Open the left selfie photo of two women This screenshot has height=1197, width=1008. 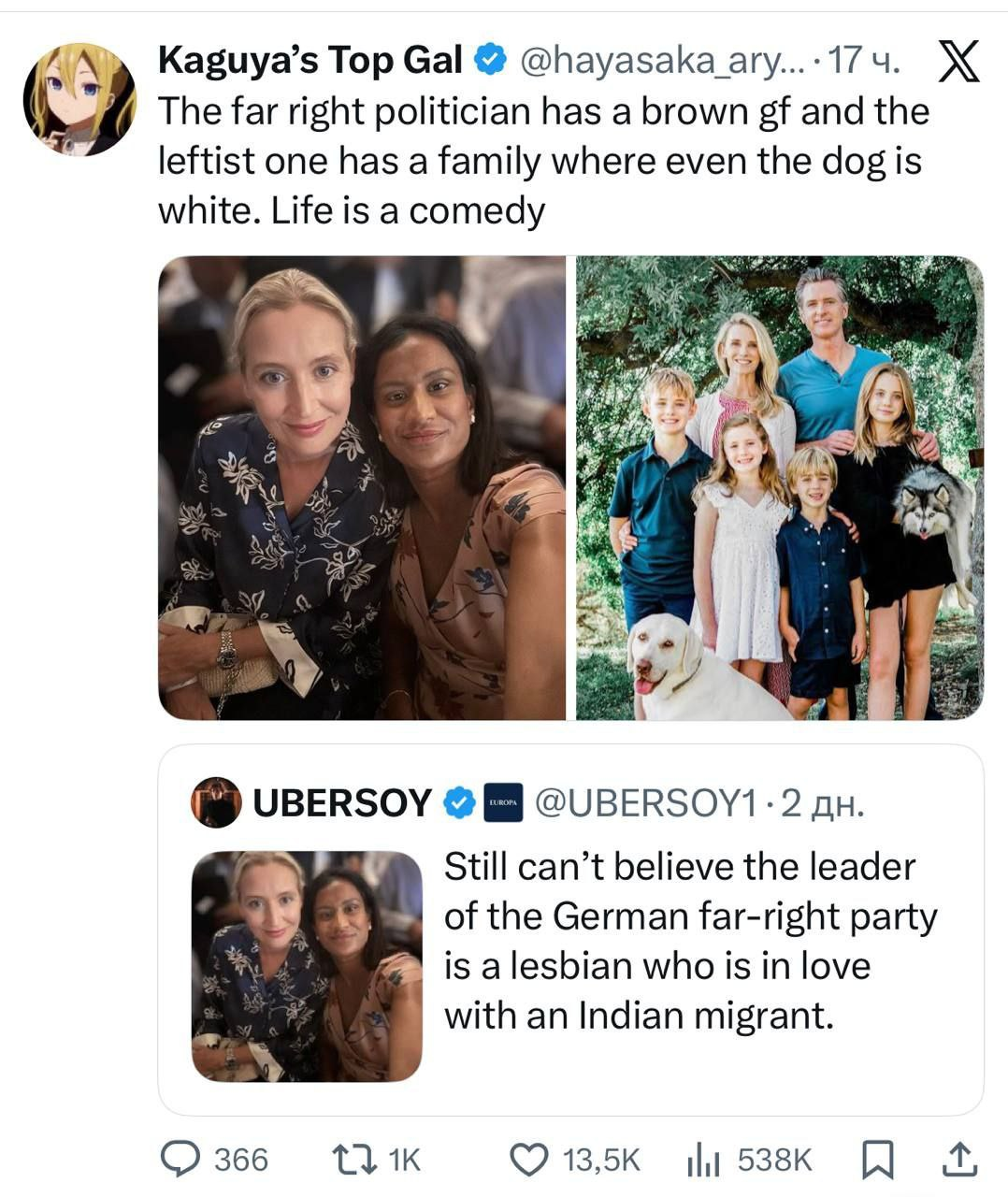coord(362,487)
